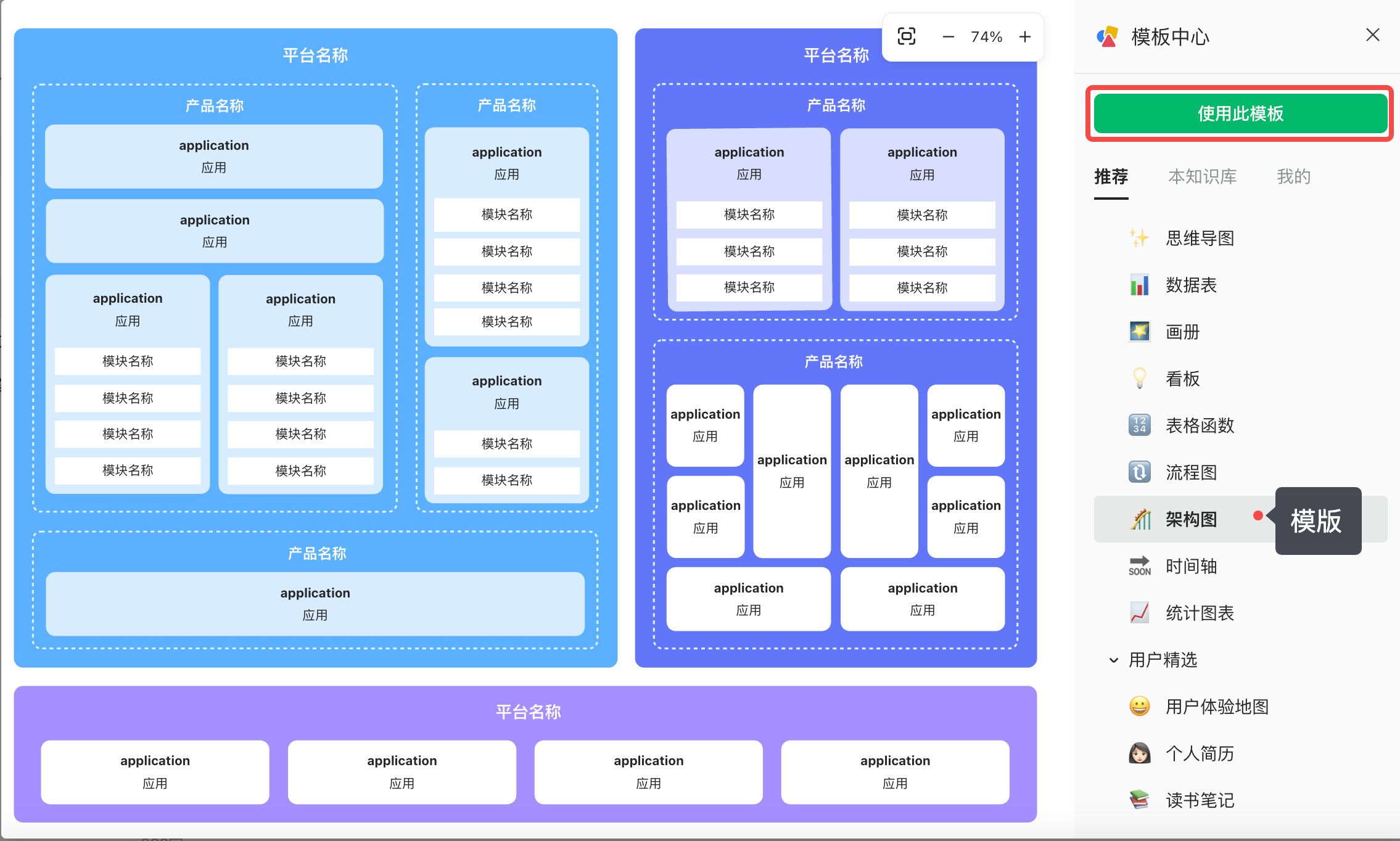1400x841 pixels.
Task: Choose the 看板 lightbulb icon
Action: pyautogui.click(x=1139, y=379)
